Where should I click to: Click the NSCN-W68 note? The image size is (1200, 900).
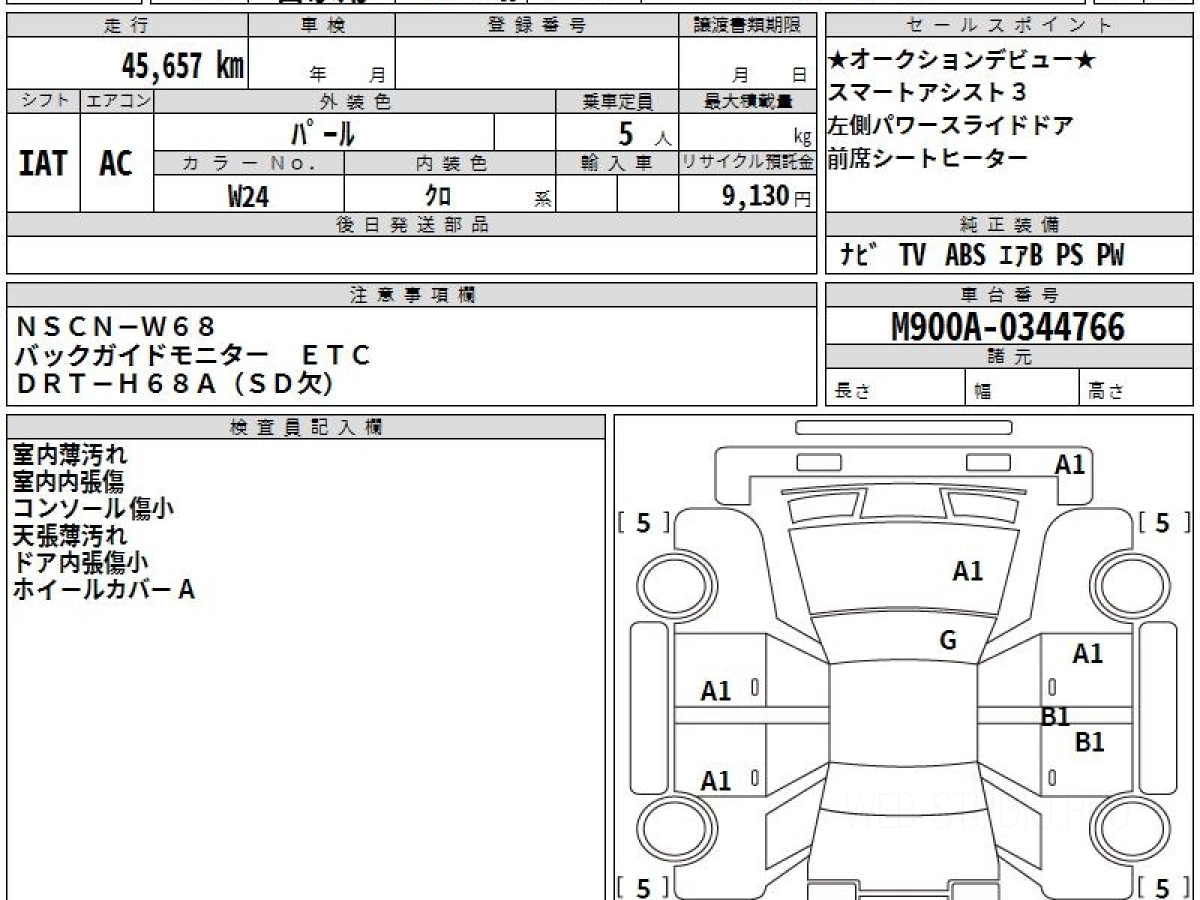[x=116, y=325]
